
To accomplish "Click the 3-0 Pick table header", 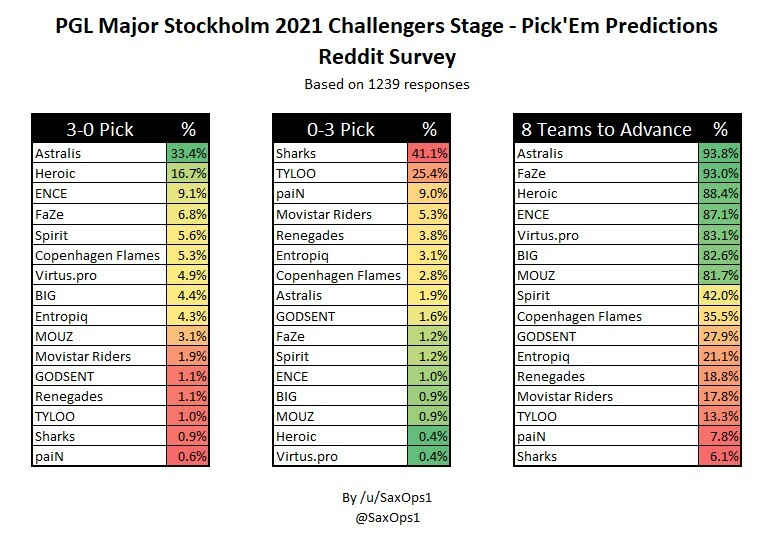I will pyautogui.click(x=100, y=129).
